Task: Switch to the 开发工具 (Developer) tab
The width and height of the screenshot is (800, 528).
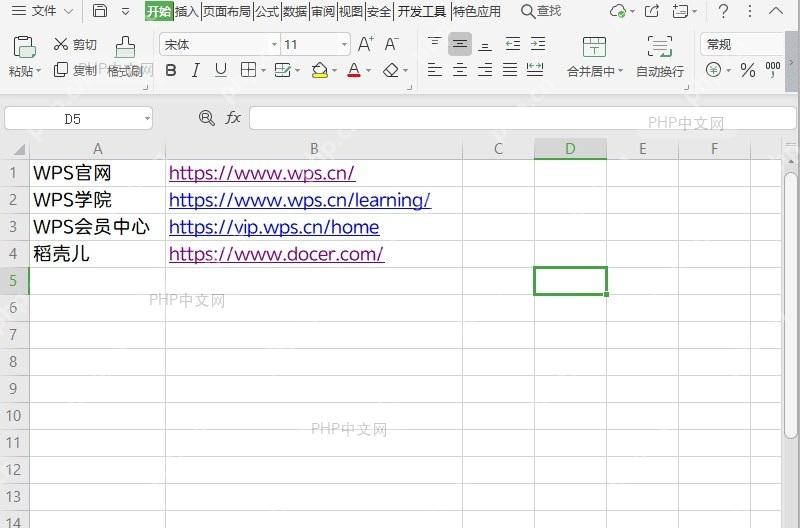Action: (x=421, y=11)
